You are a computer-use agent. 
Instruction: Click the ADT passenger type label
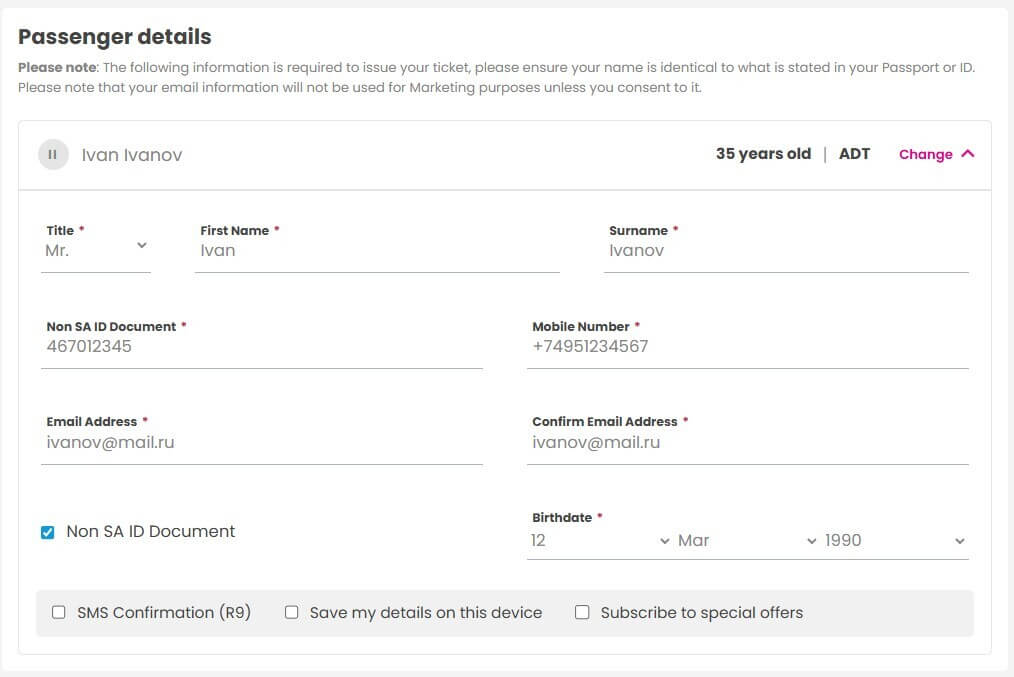854,154
